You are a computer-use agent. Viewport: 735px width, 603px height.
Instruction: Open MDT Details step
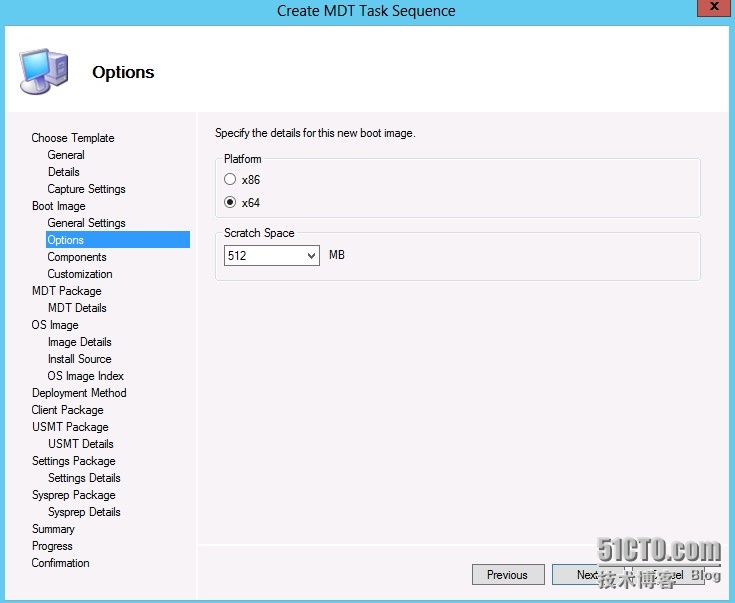point(77,308)
